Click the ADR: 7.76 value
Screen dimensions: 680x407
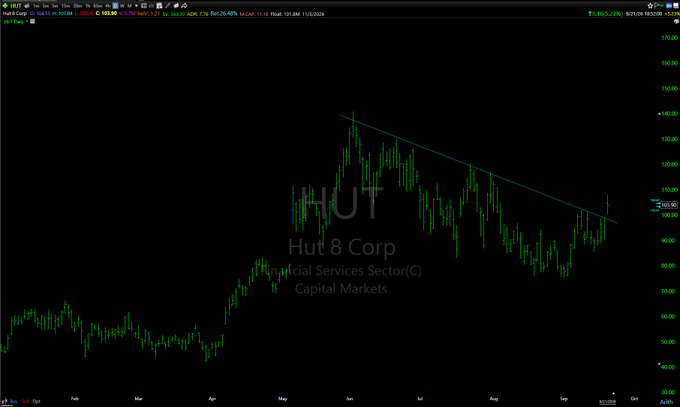click(x=198, y=14)
